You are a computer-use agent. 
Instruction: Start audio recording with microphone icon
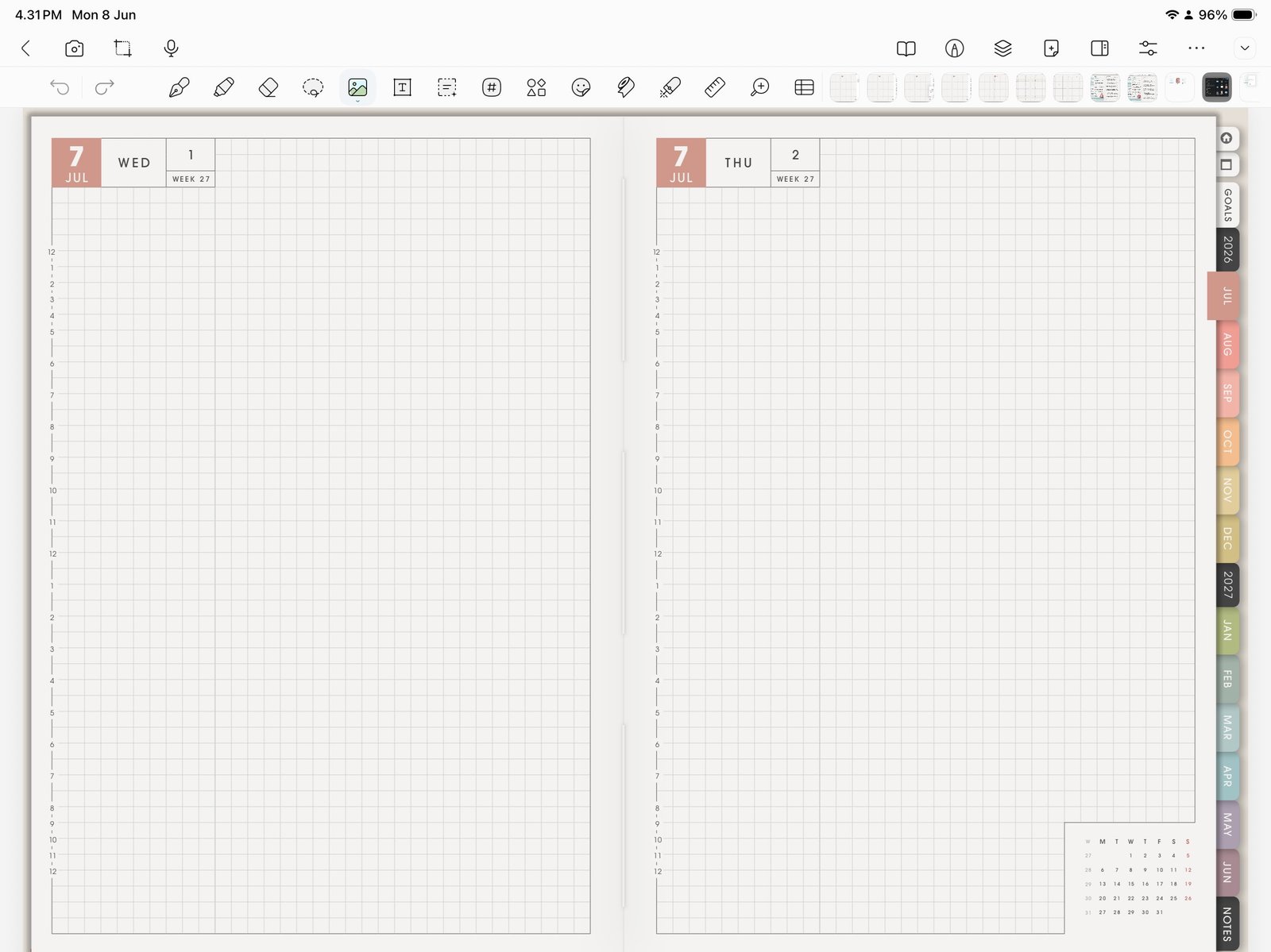click(x=171, y=48)
